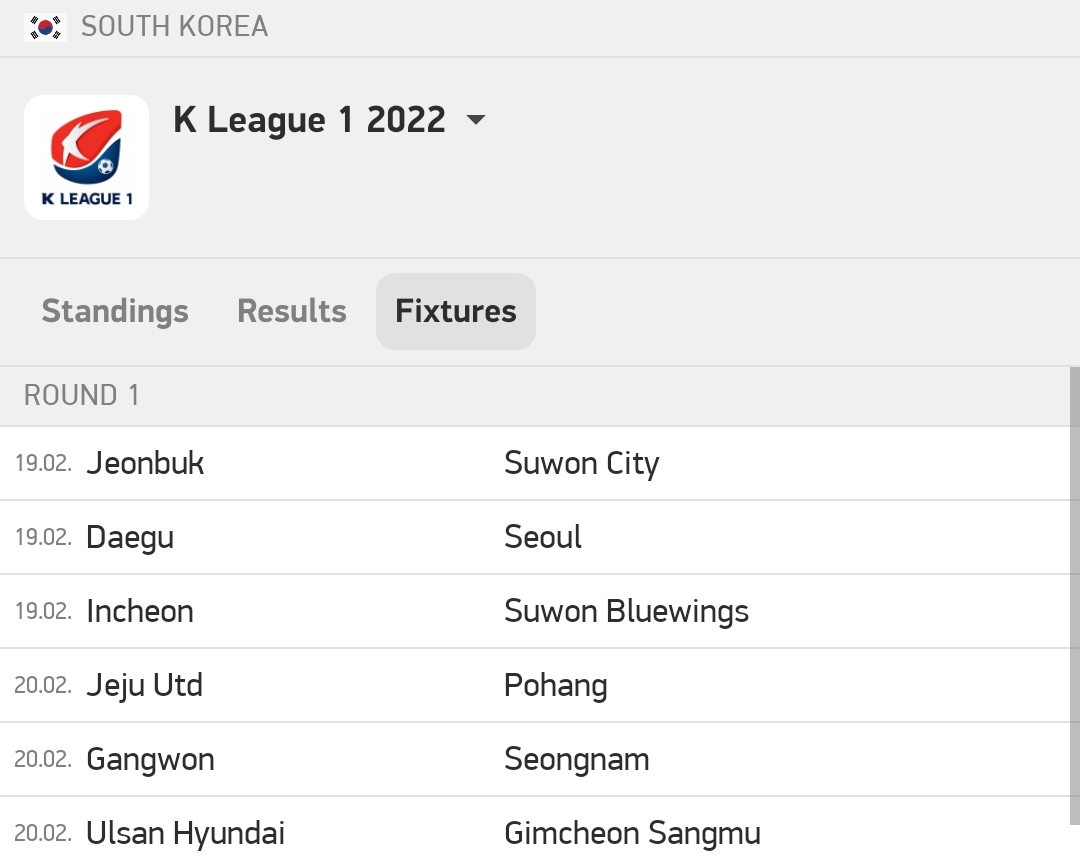Image resolution: width=1080 pixels, height=865 pixels.
Task: Open the SOUTH KOREA country link
Action: click(174, 27)
